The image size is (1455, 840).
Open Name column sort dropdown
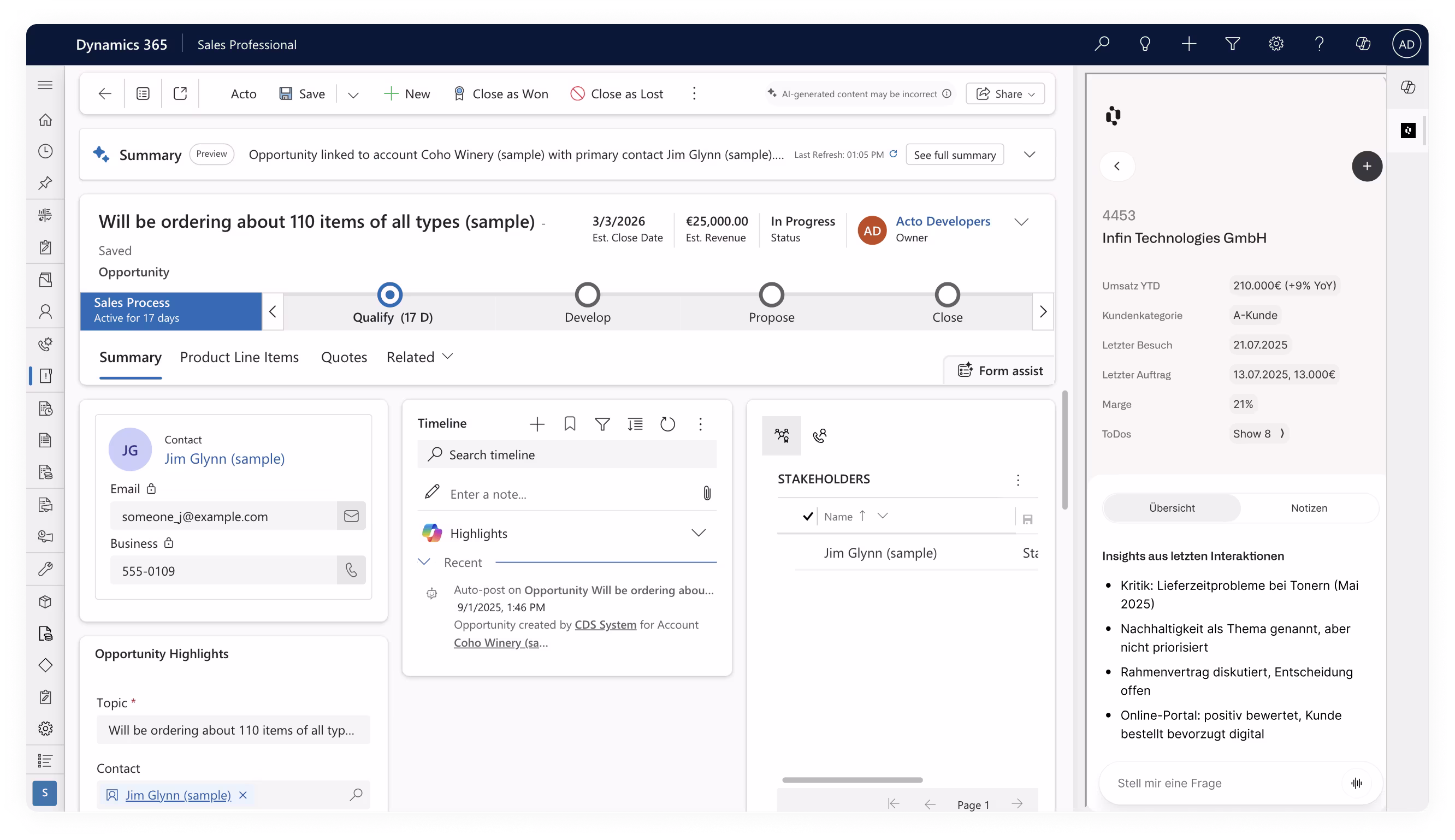(x=882, y=516)
